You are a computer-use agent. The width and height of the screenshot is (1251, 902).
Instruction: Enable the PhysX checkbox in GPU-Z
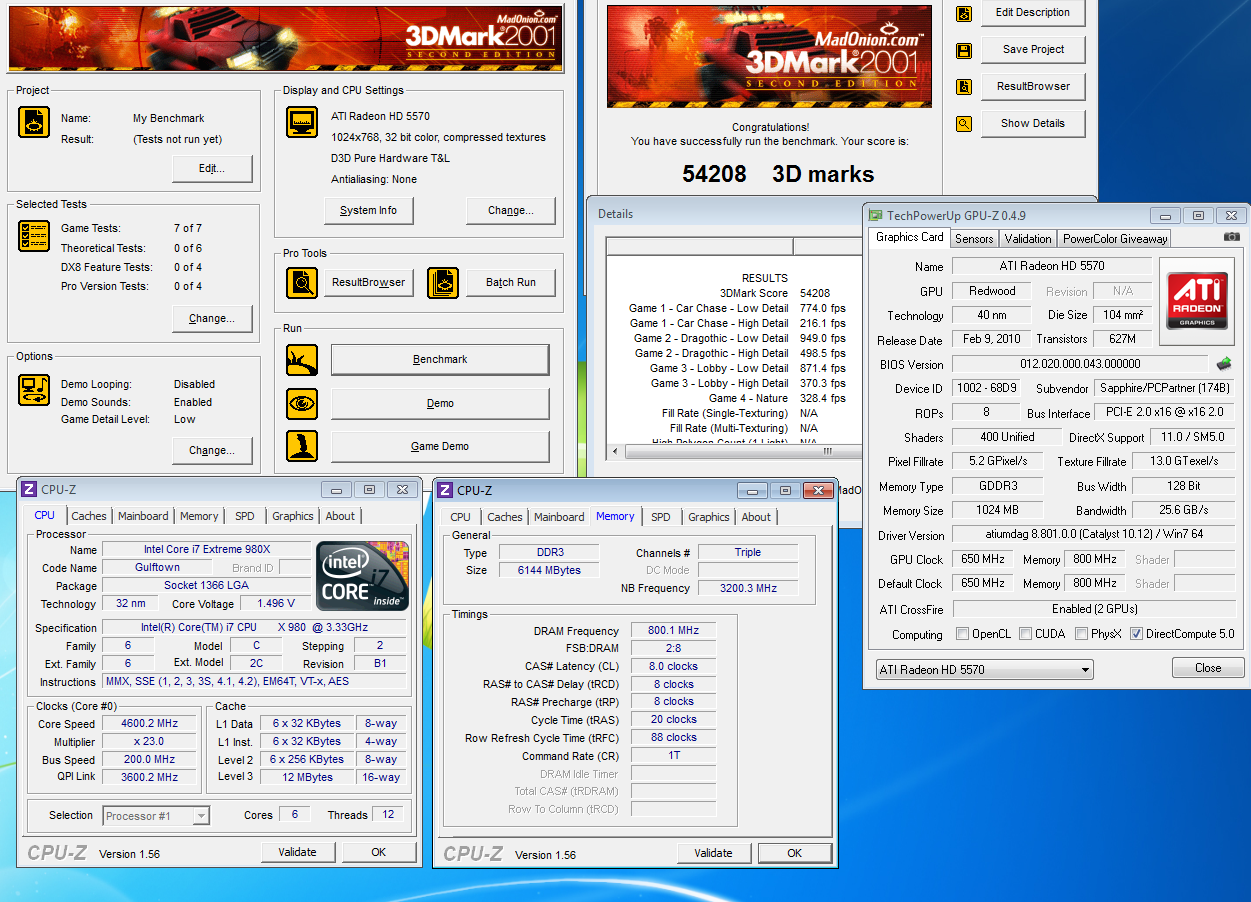pos(1081,634)
